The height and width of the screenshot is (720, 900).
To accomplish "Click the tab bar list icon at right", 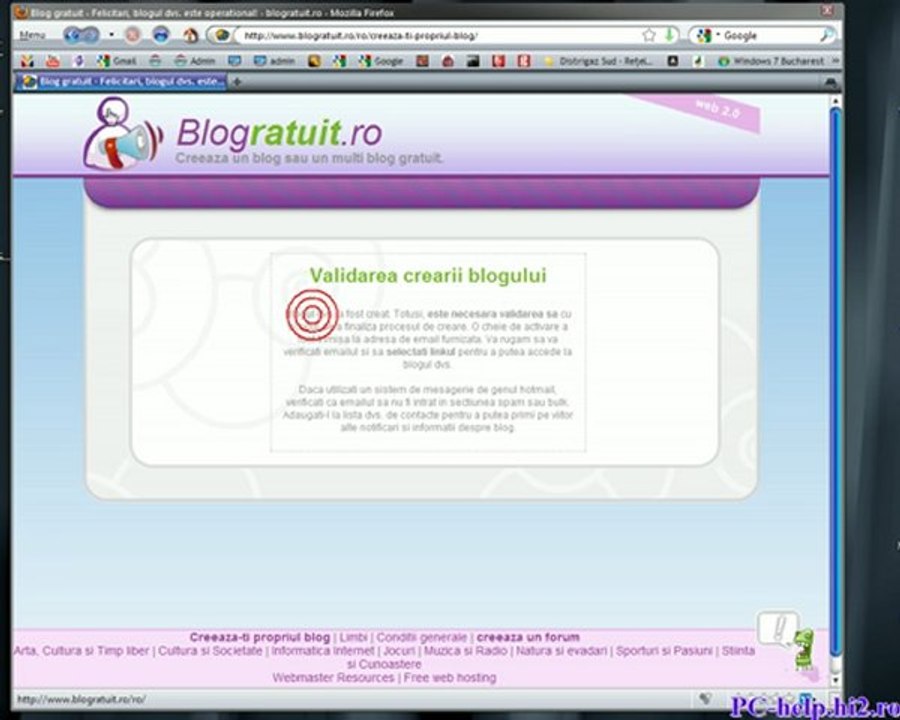I will [x=831, y=83].
